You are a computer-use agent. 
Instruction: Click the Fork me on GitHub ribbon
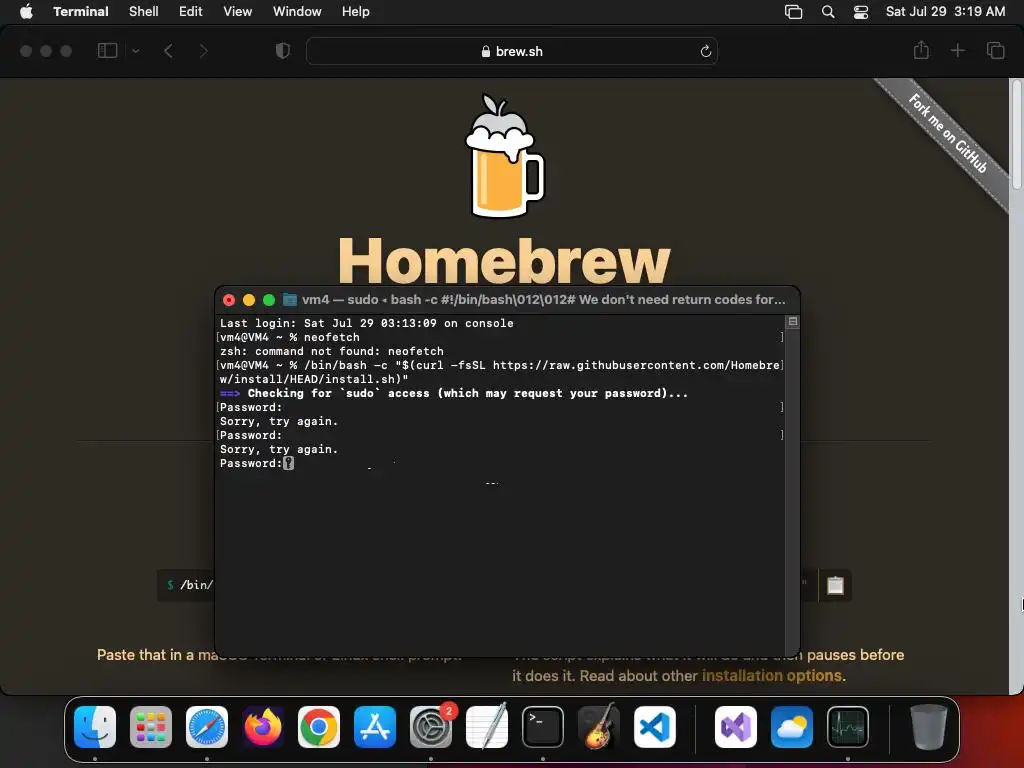click(x=948, y=134)
